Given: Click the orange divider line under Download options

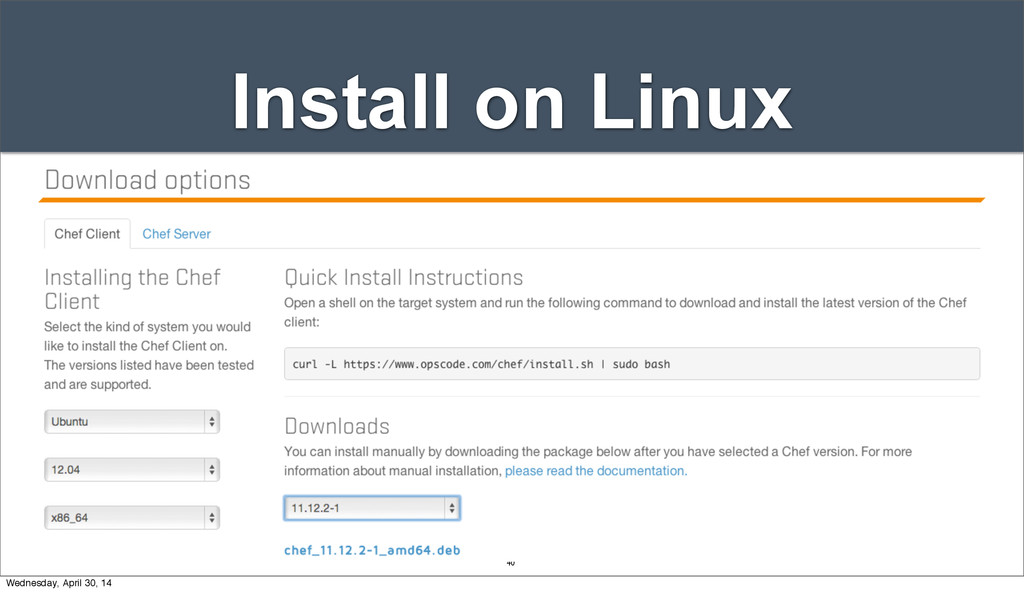Looking at the screenshot, I should [514, 201].
